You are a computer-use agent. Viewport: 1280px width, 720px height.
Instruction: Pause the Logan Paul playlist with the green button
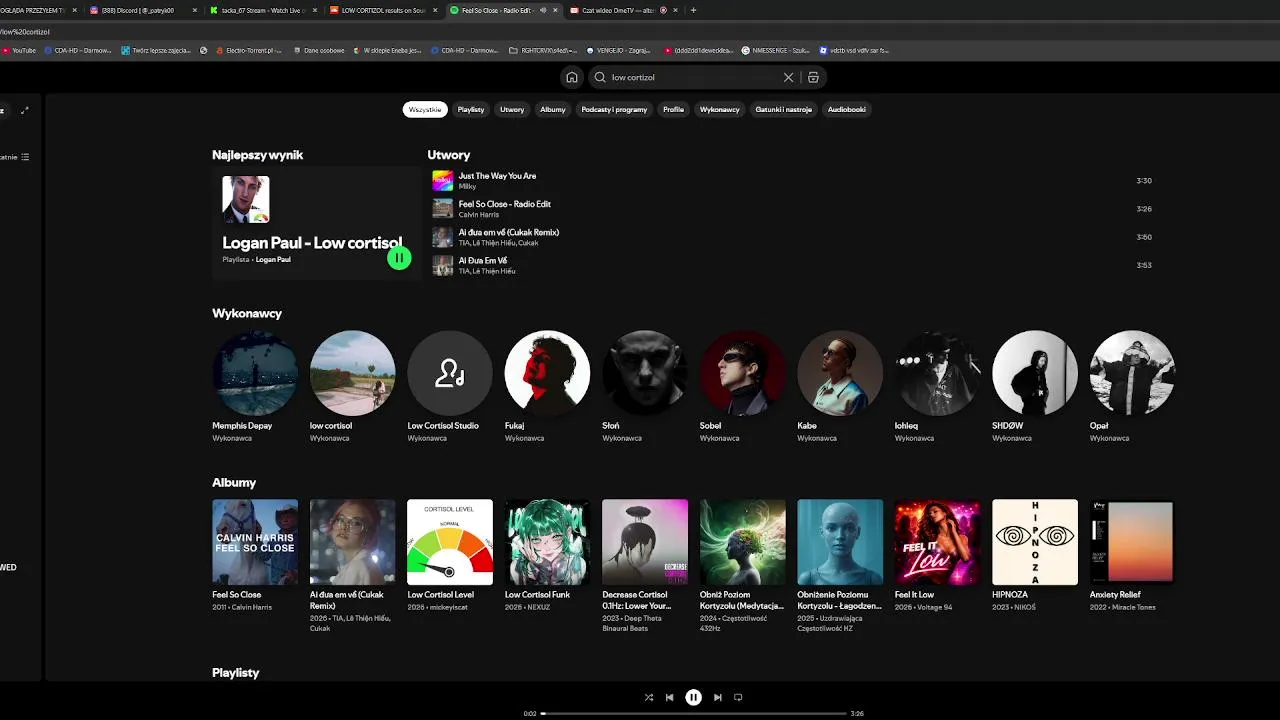click(x=399, y=258)
